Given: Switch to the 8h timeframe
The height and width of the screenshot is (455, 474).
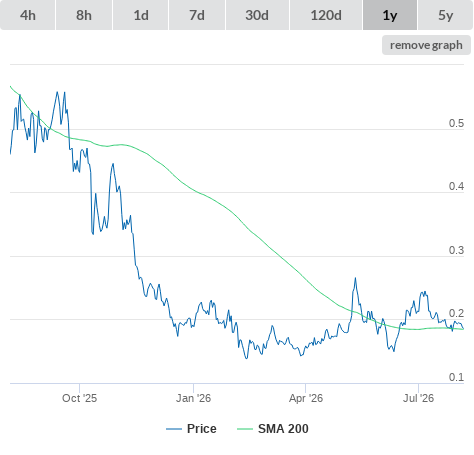Looking at the screenshot, I should pyautogui.click(x=84, y=15).
